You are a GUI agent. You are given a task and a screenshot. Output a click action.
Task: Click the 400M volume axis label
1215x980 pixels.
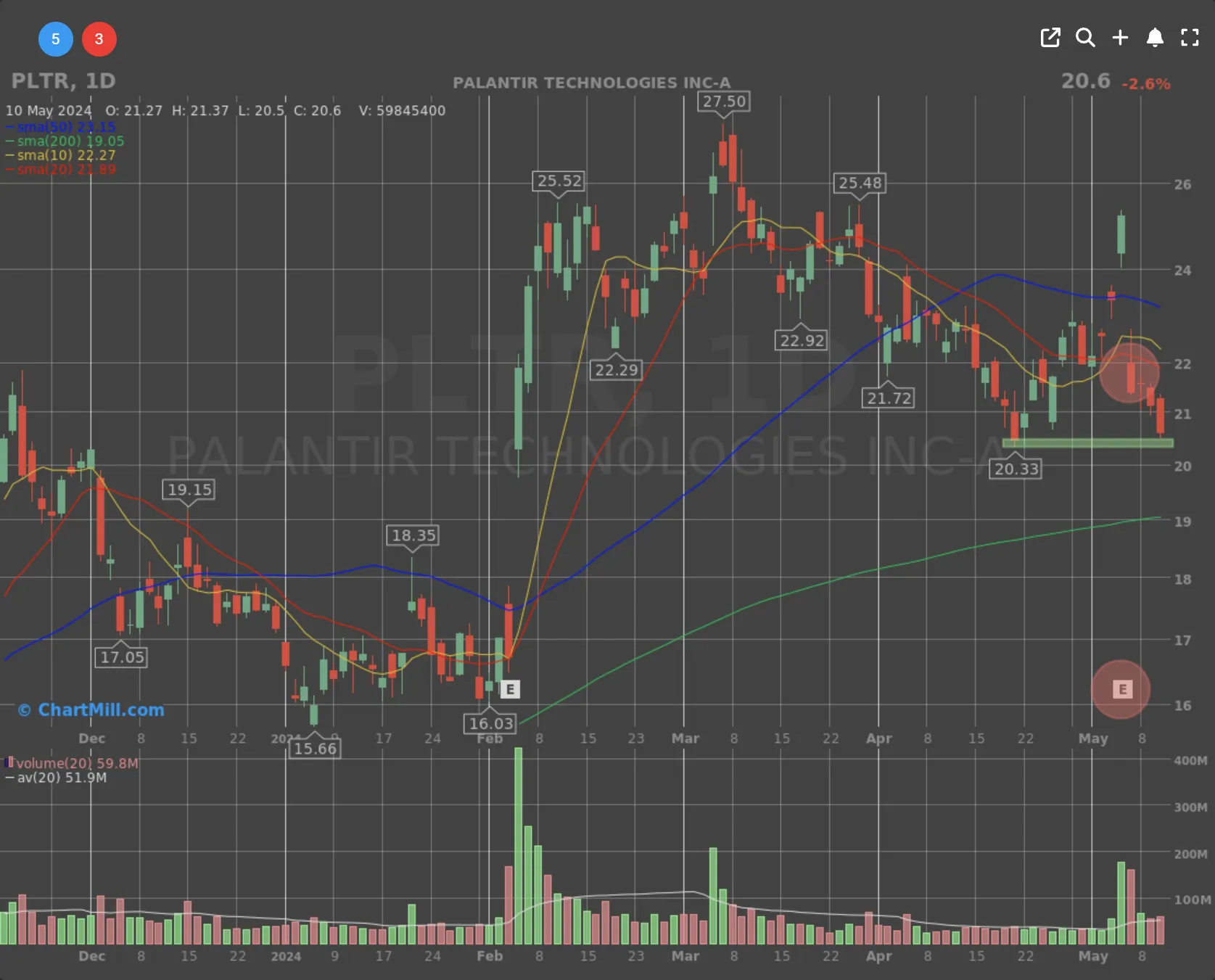(x=1190, y=760)
